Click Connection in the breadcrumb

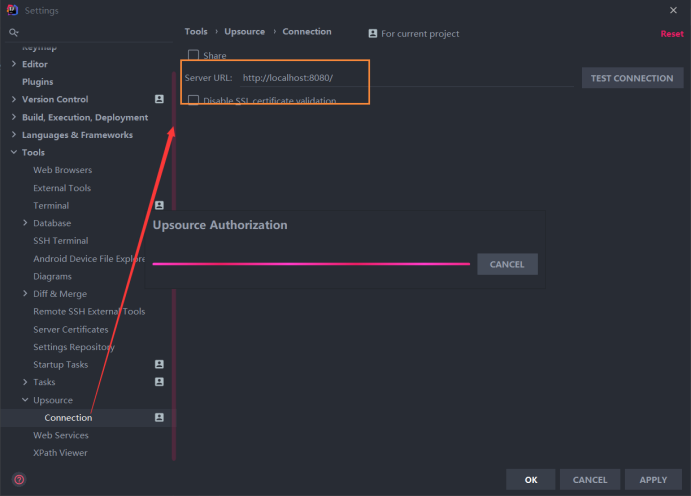coord(307,32)
